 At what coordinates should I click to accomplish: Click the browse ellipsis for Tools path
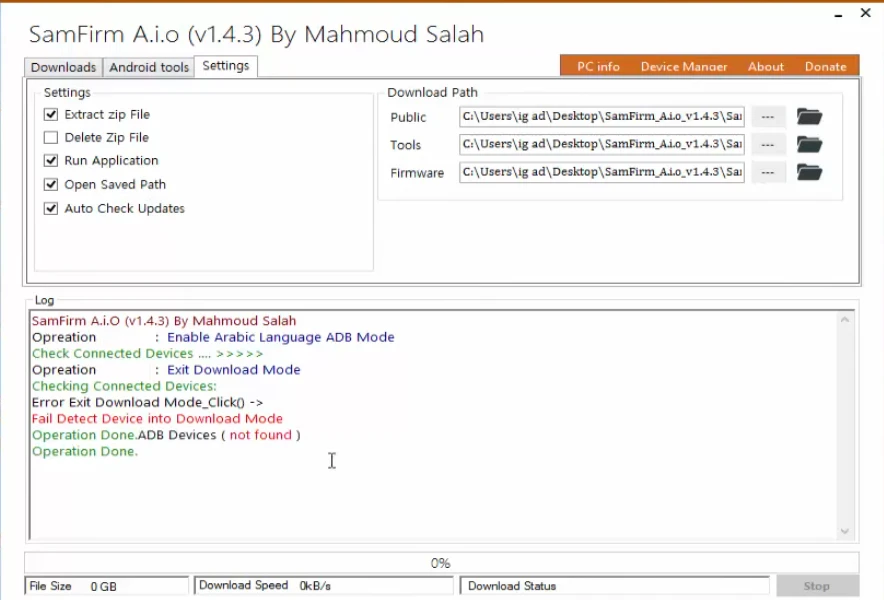tap(768, 144)
